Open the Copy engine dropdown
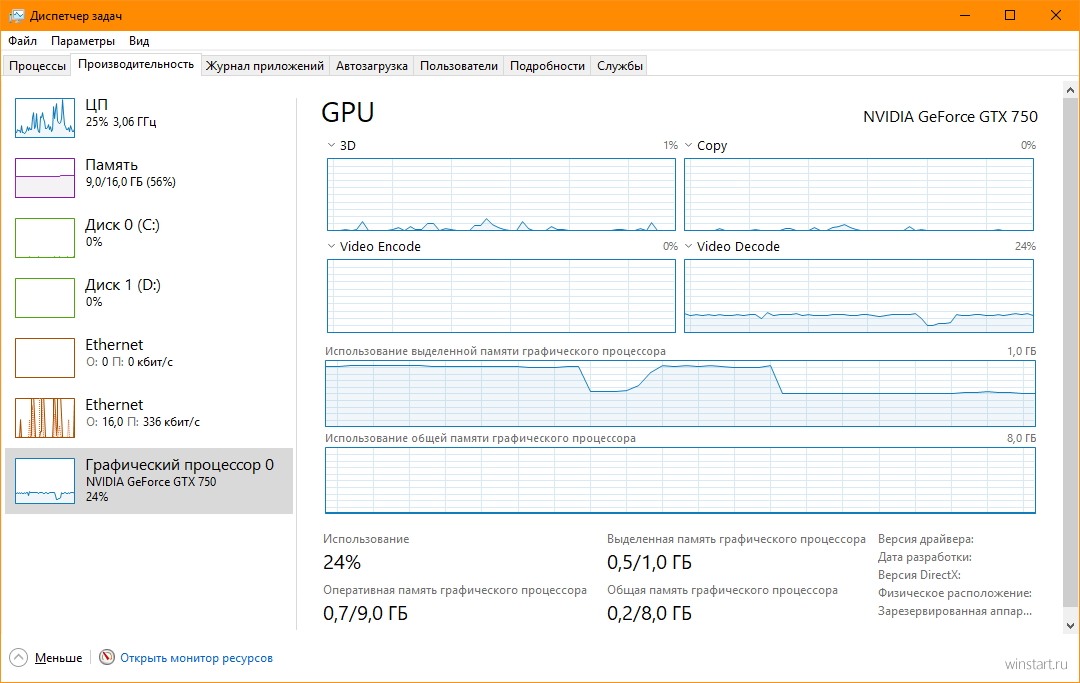This screenshot has width=1080, height=683. coord(688,145)
